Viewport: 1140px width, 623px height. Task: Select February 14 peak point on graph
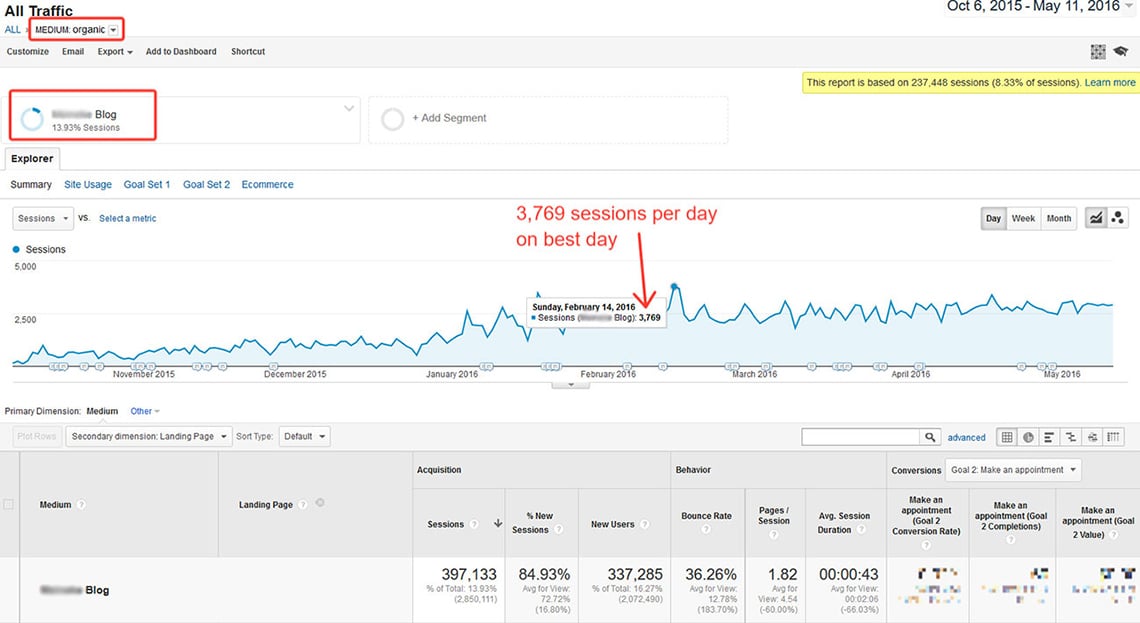[674, 286]
